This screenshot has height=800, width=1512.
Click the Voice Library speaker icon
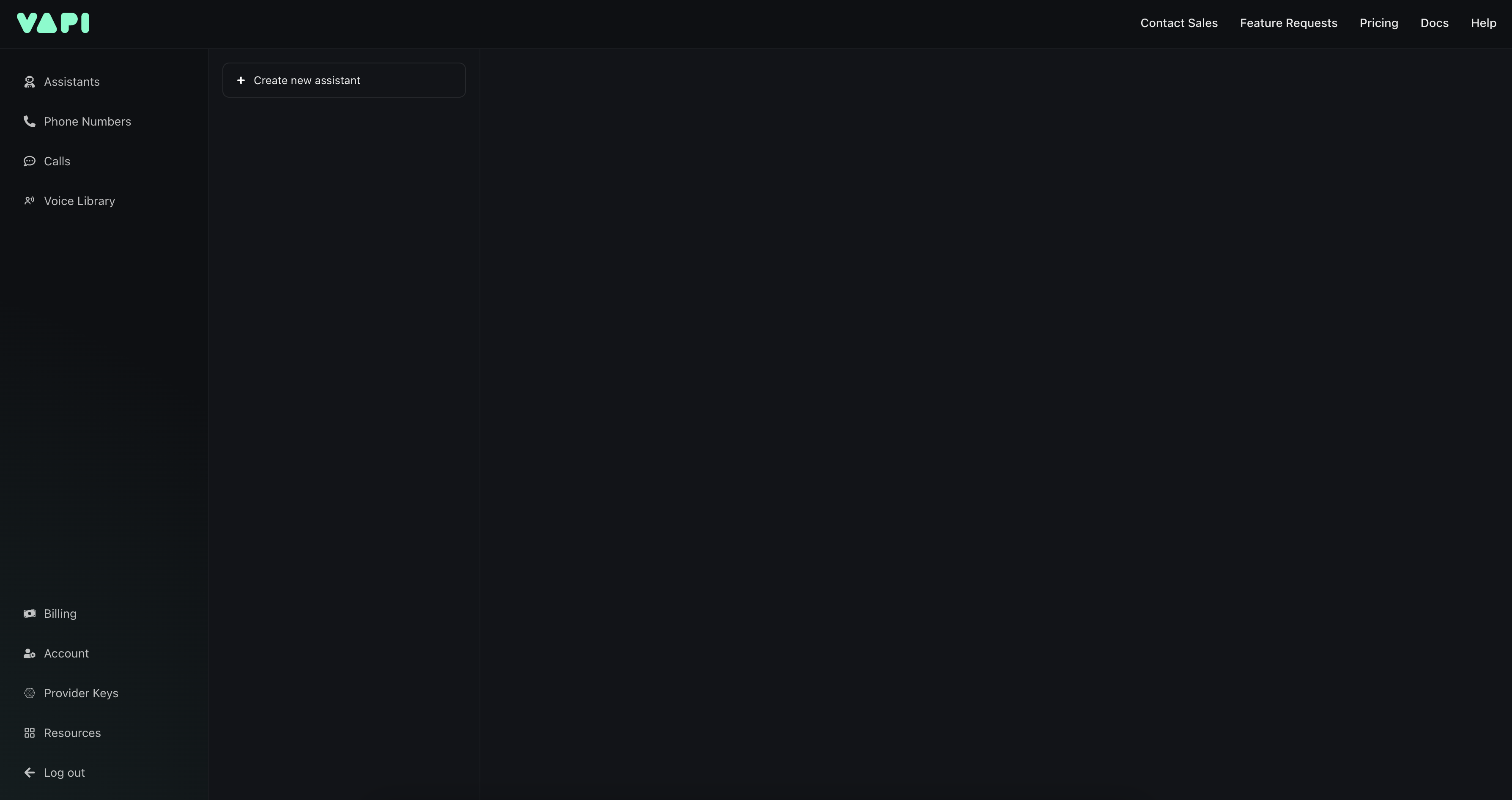(x=29, y=201)
